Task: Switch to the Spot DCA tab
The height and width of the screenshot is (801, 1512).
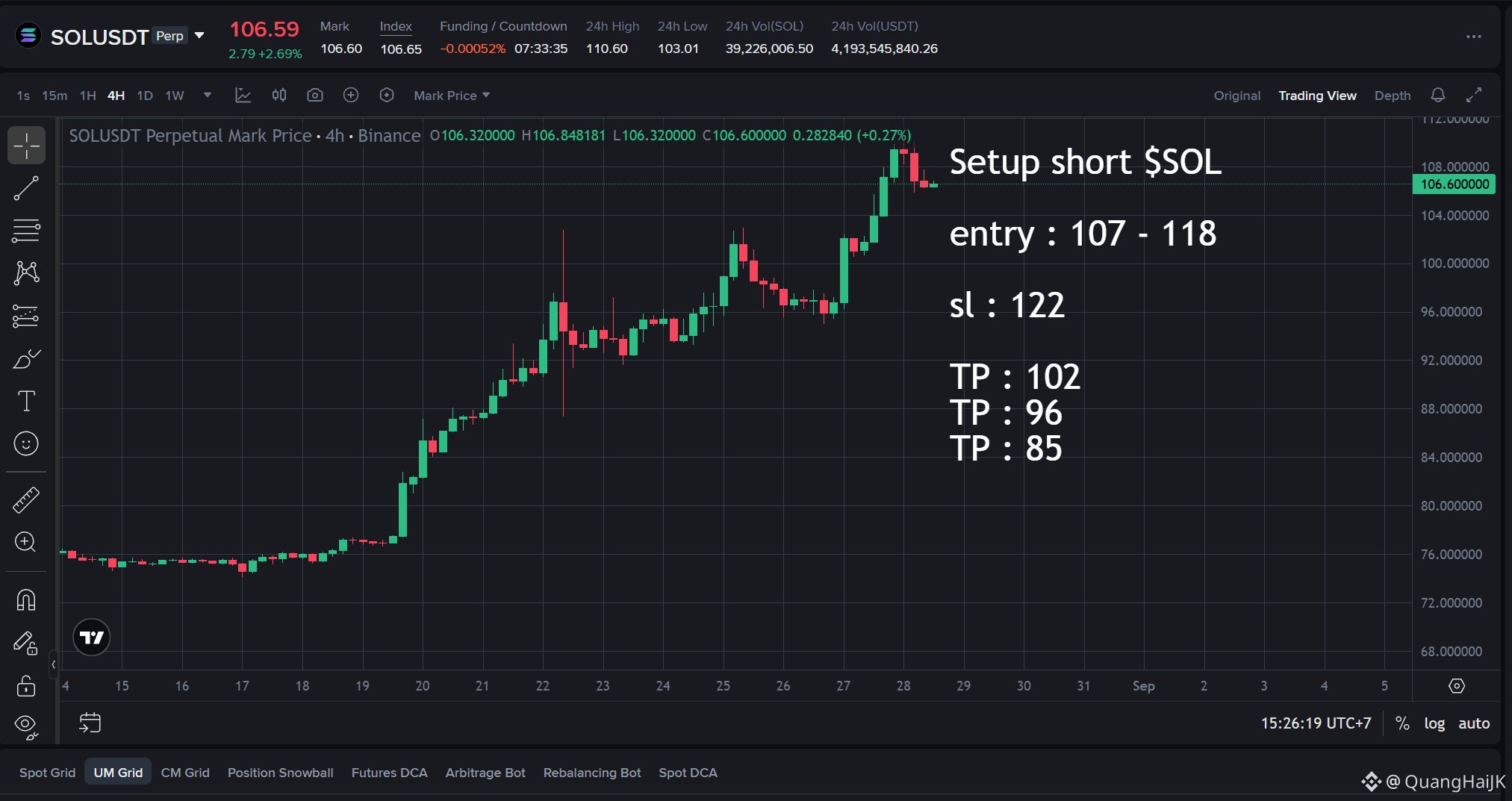Action: click(688, 773)
